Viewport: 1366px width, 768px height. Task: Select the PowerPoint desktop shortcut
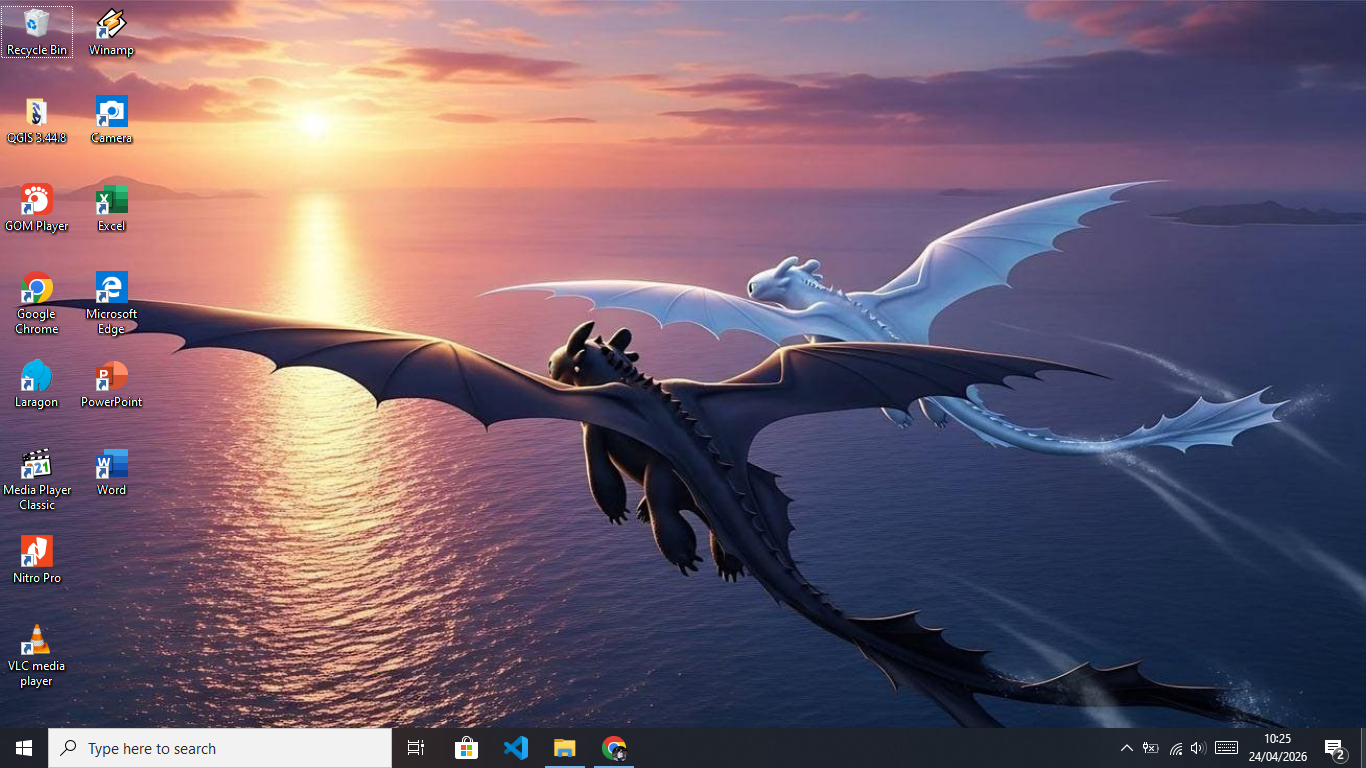111,384
